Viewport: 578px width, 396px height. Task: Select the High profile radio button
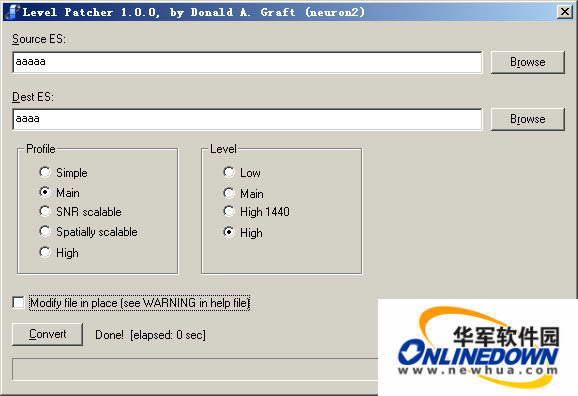(x=45, y=252)
